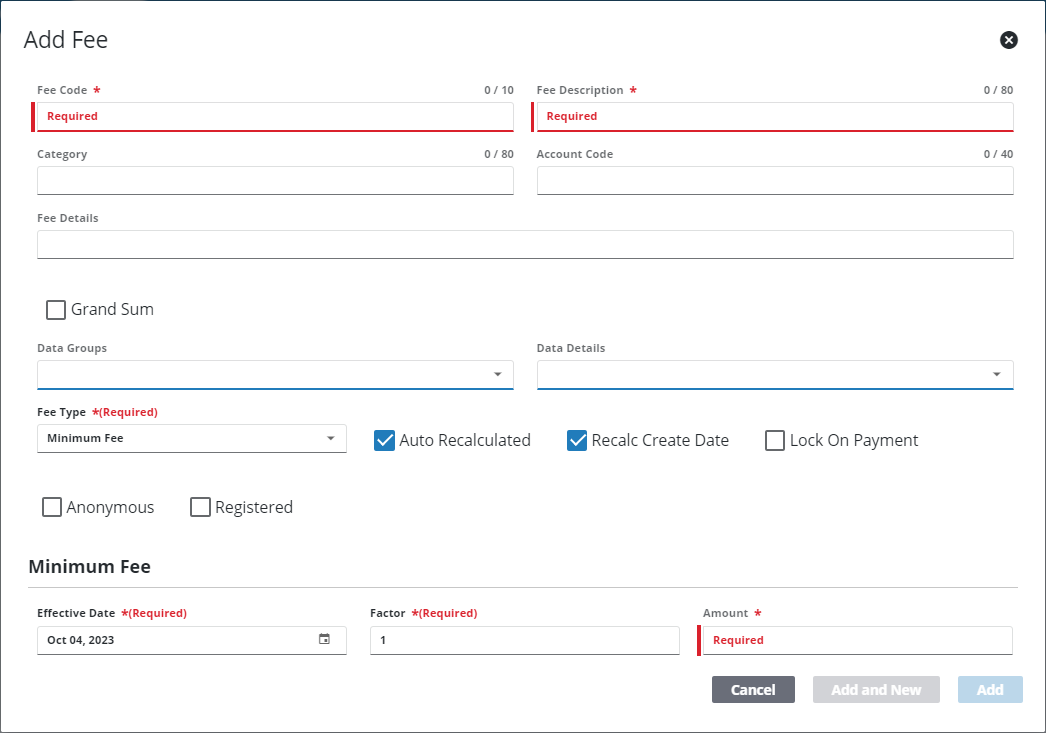Focus the Fee Description input field
This screenshot has height=733, width=1046.
coord(775,117)
